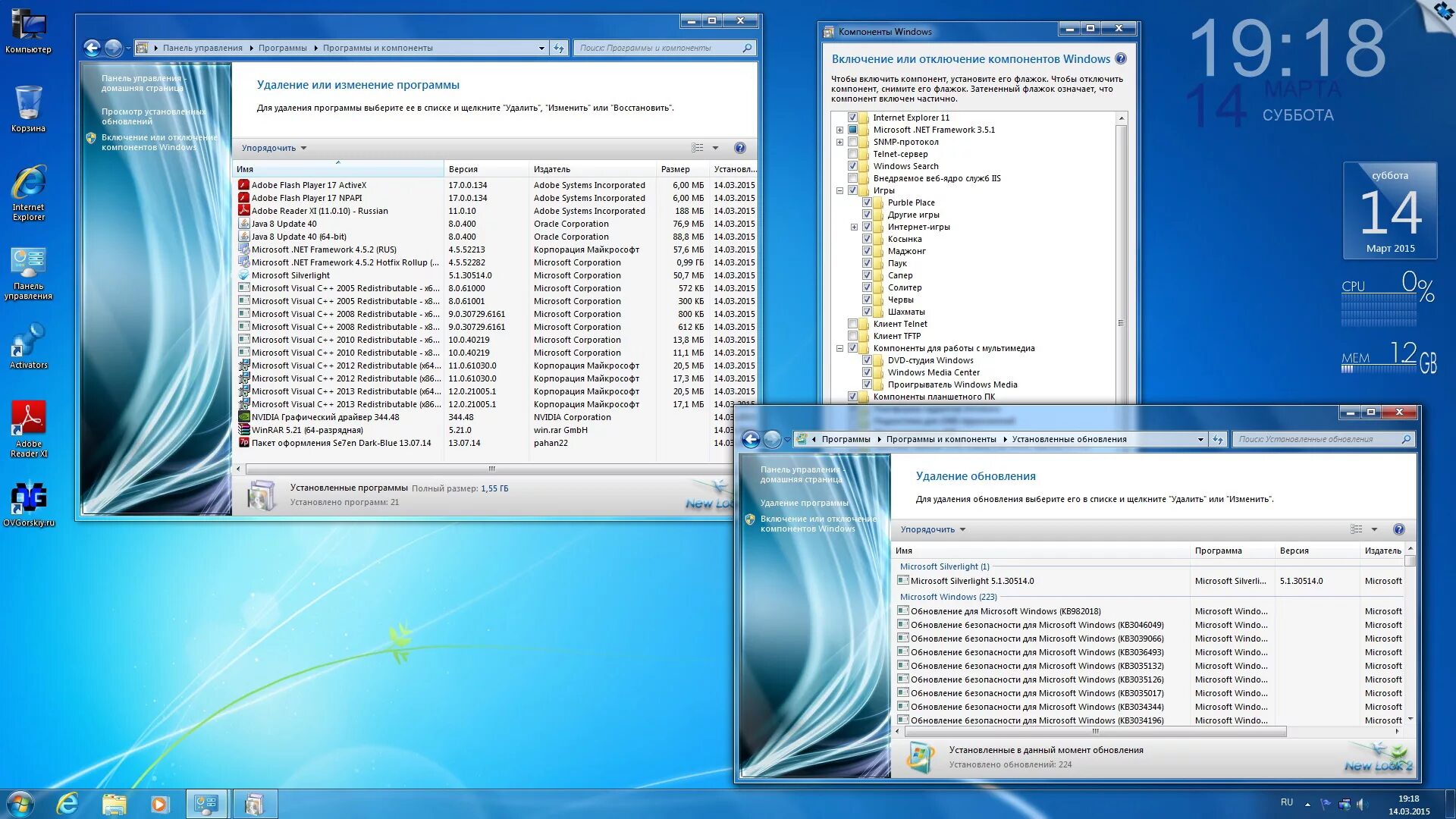This screenshot has height=819, width=1456.
Task: Select WinRAR 5.21 in program list
Action: tap(307, 430)
